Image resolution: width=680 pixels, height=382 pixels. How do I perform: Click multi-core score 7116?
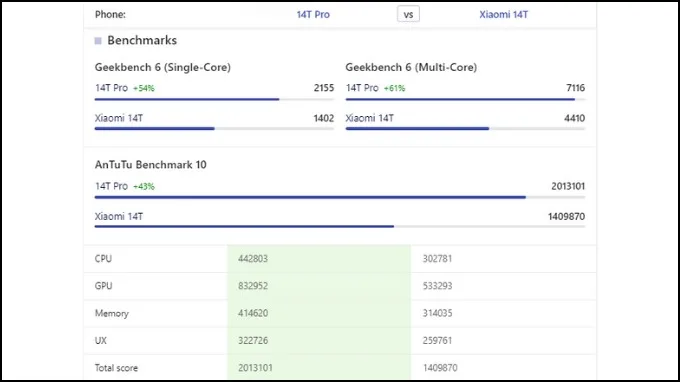coord(575,88)
